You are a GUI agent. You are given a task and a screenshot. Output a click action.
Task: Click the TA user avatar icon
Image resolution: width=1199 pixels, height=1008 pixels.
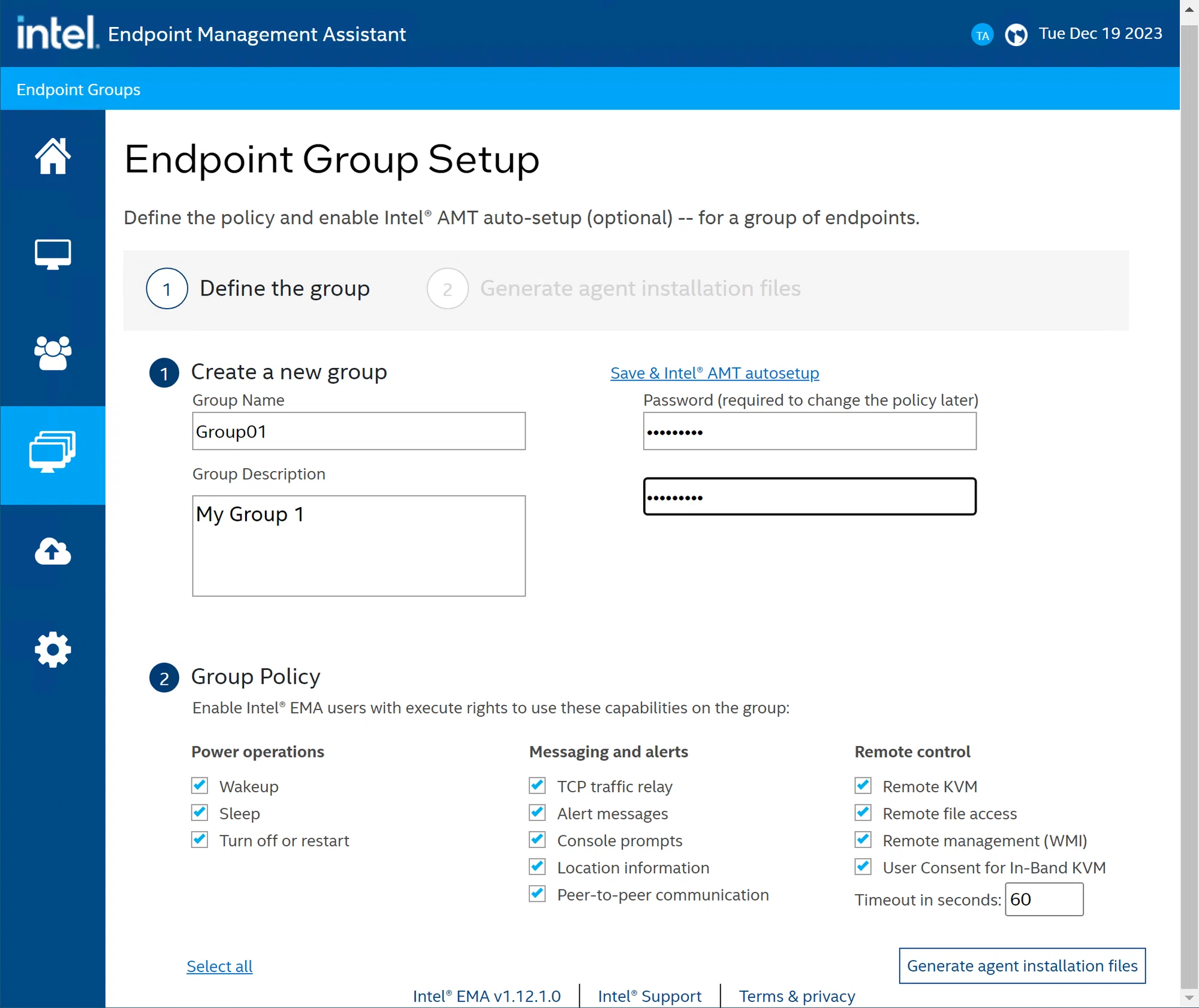[983, 35]
